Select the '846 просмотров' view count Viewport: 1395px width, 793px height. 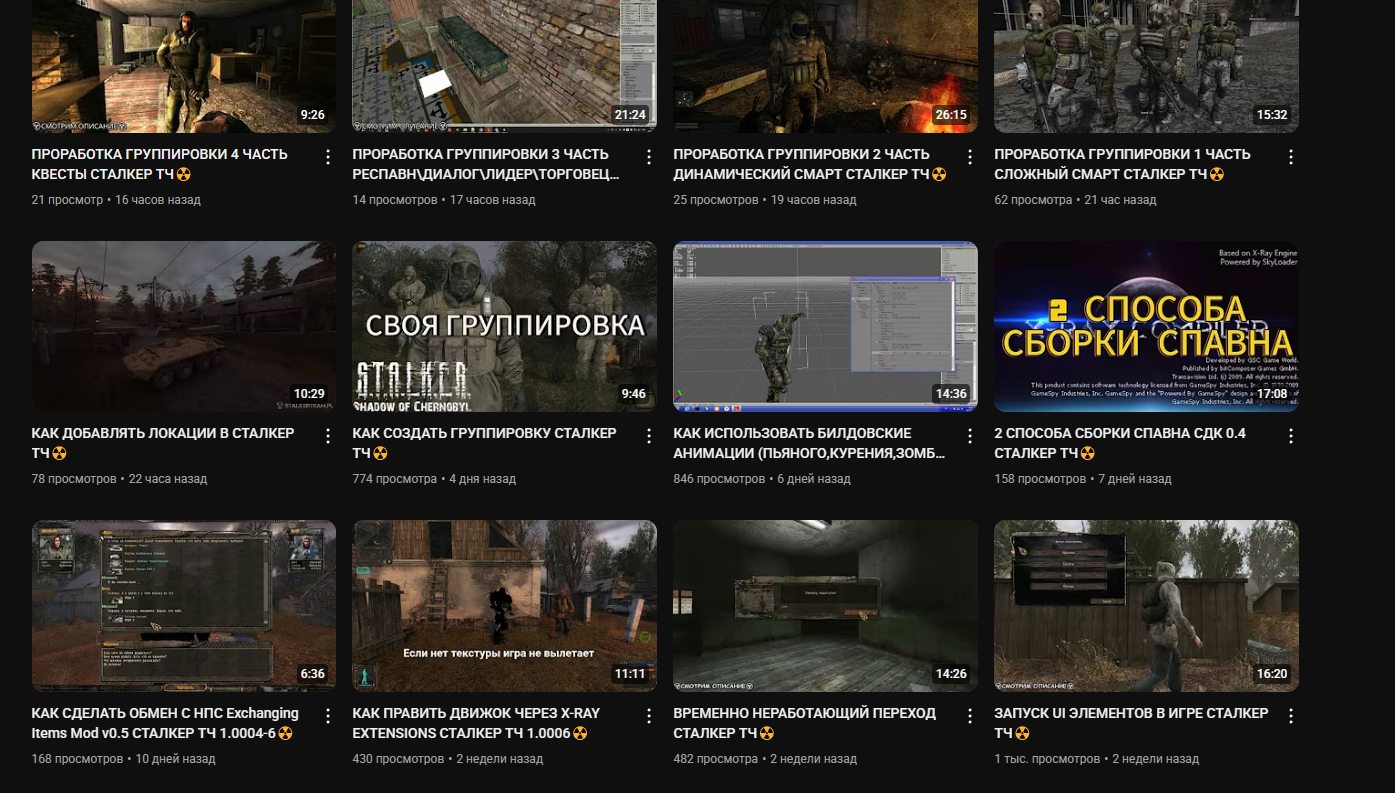720,479
